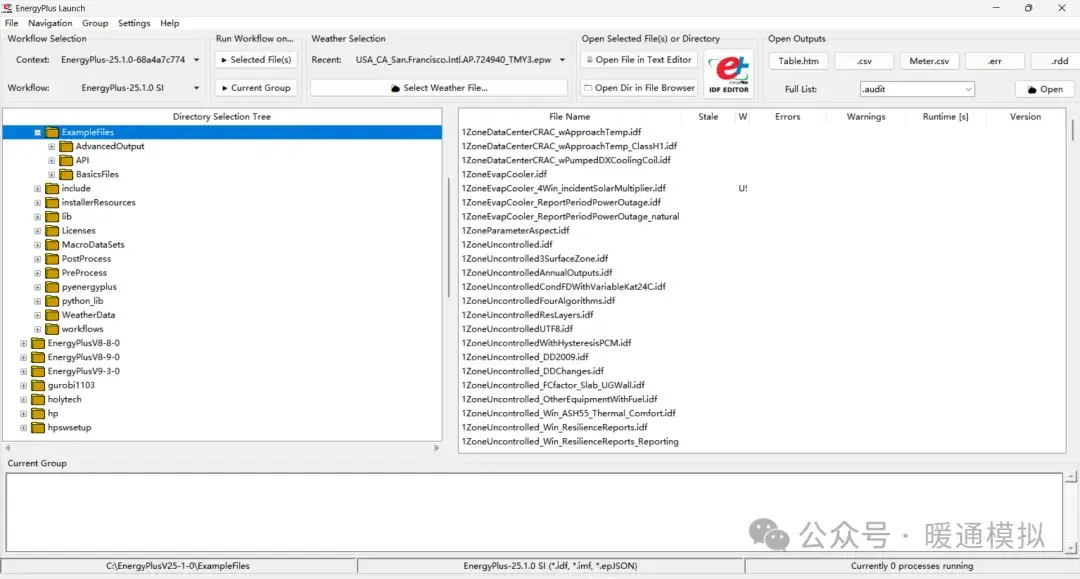The image size is (1080, 579).
Task: Click the directory tree right scroll arrow
Action: click(x=437, y=448)
